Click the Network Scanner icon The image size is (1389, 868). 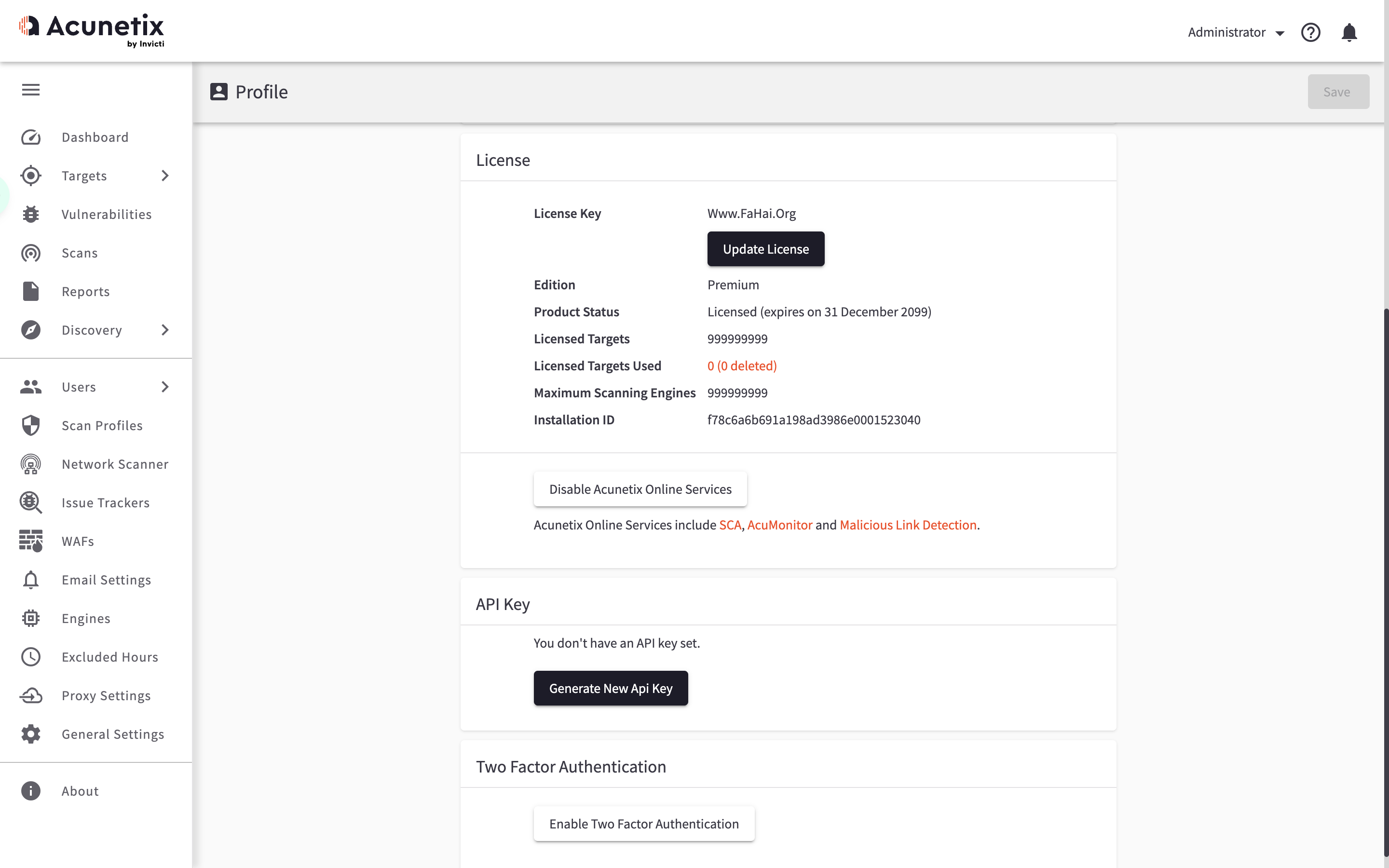[30, 464]
